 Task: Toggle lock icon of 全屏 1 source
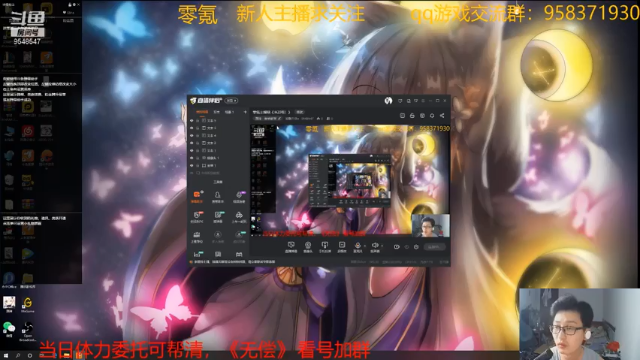(x=198, y=165)
